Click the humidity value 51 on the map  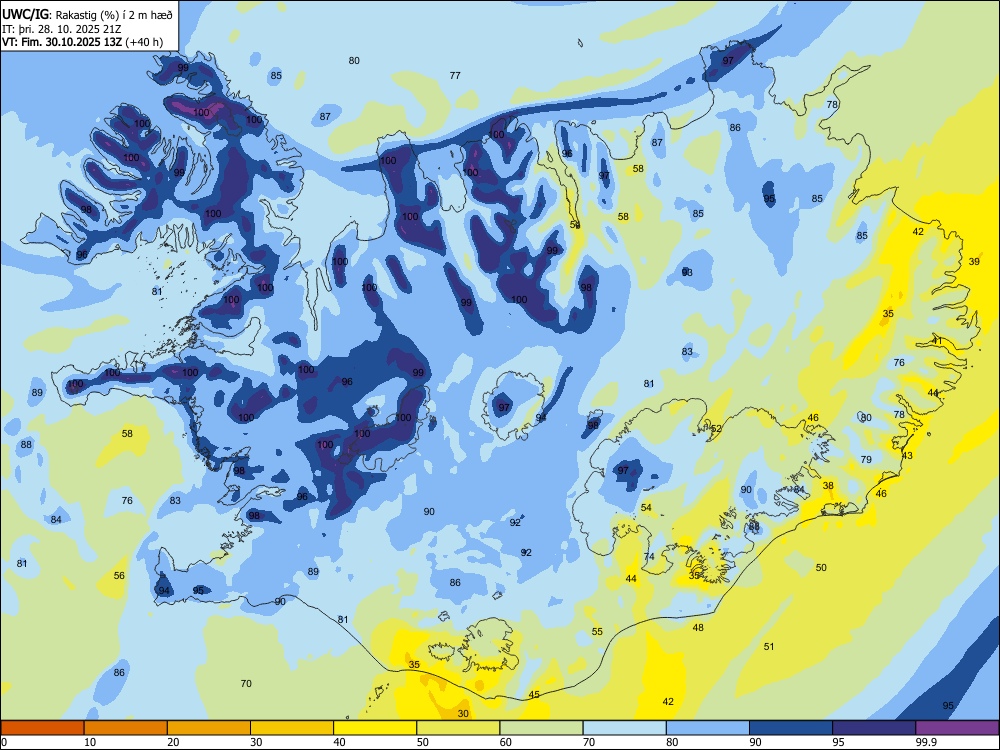pyautogui.click(x=769, y=646)
